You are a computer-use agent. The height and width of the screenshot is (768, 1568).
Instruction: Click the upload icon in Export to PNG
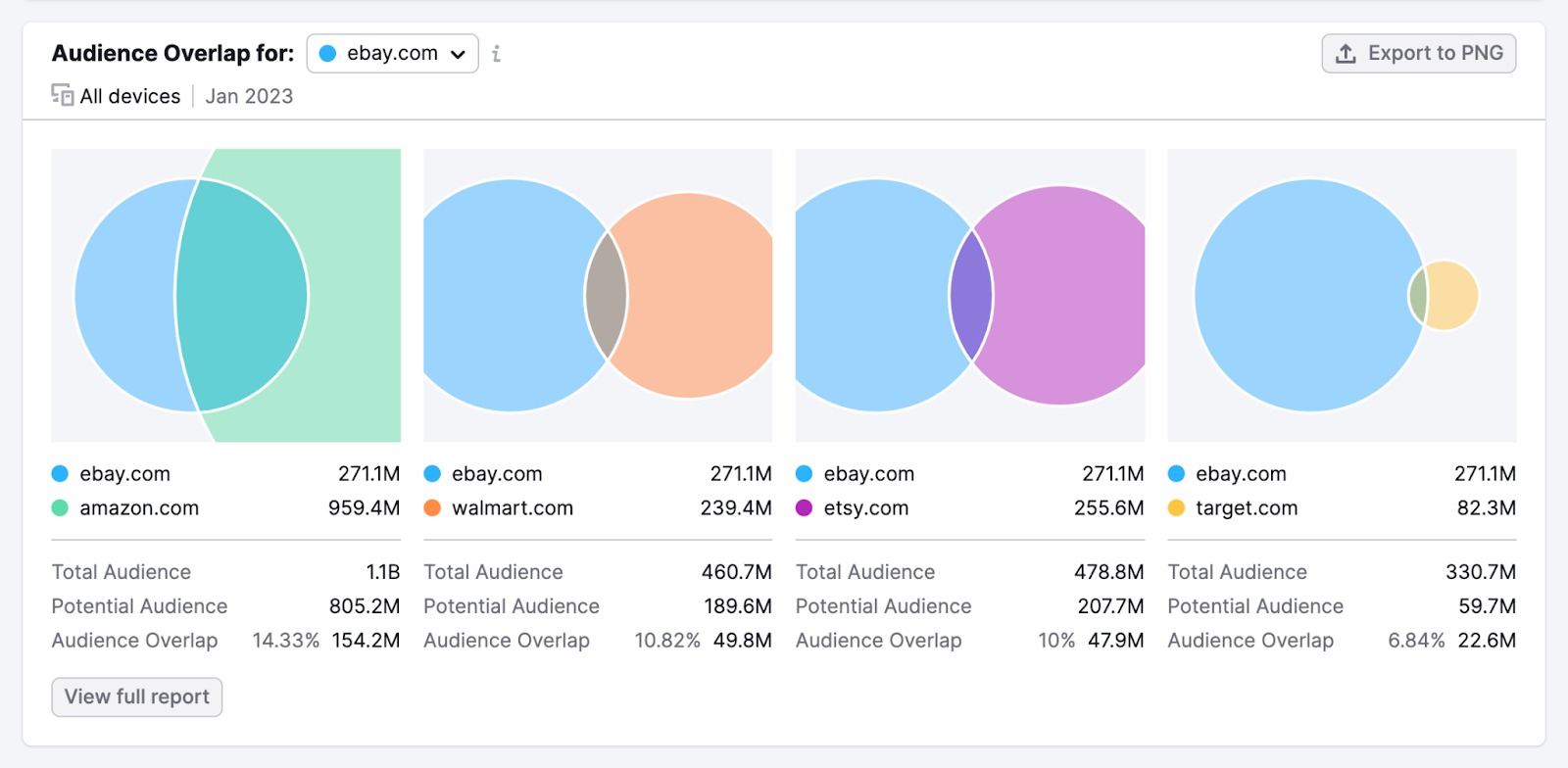[x=1347, y=54]
